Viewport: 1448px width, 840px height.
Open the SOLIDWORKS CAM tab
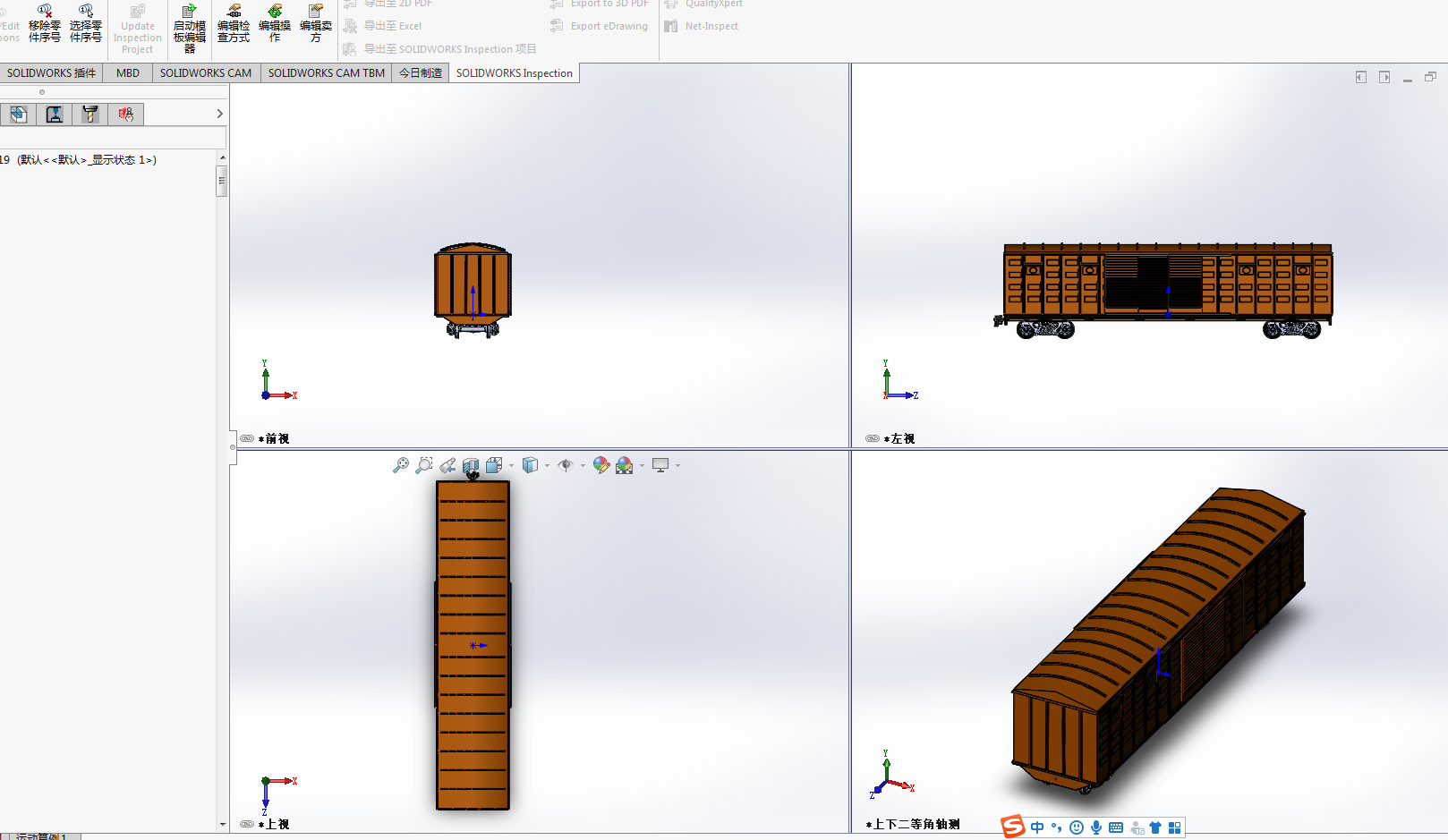click(x=206, y=73)
